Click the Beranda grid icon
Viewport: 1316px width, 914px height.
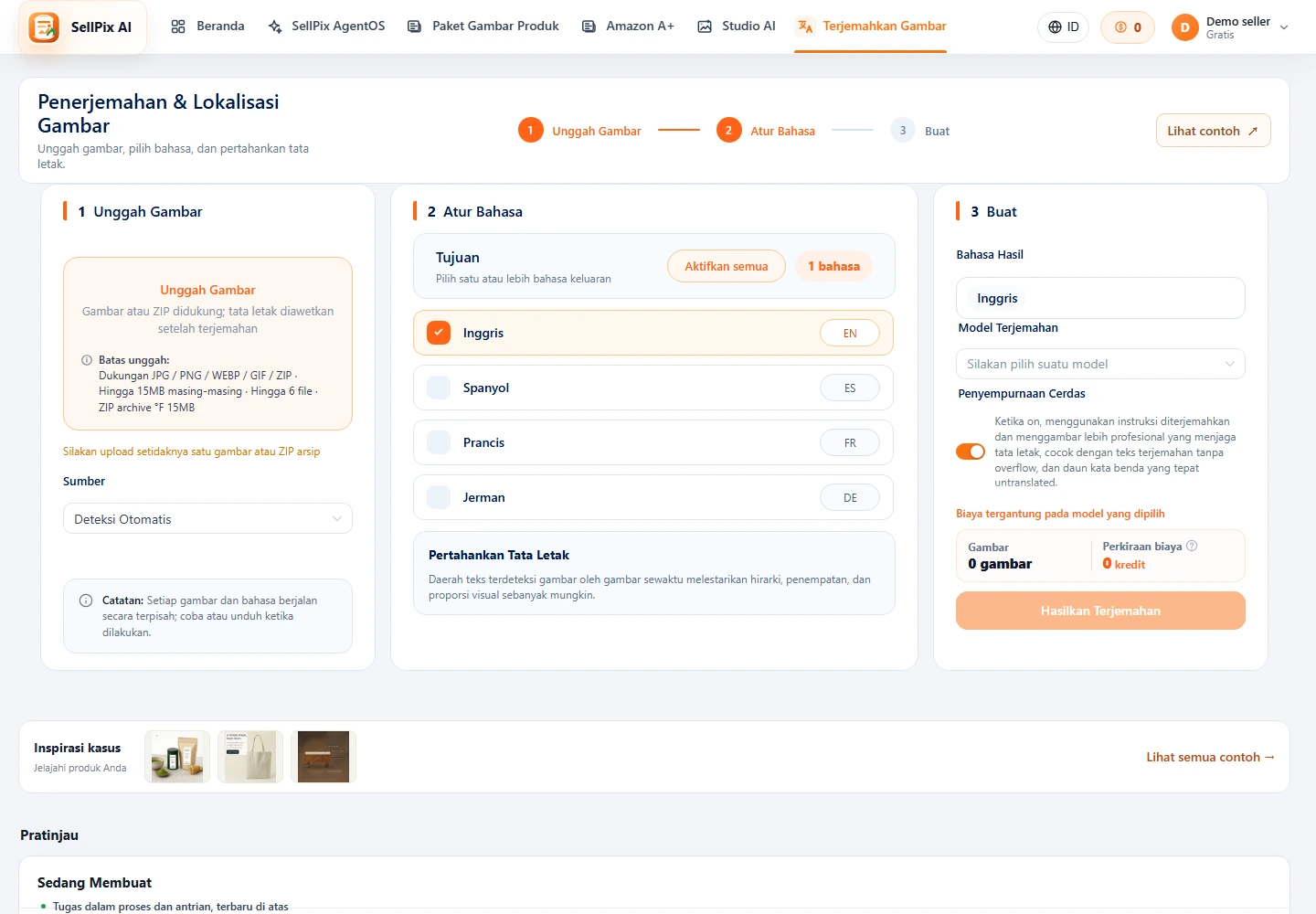click(x=178, y=27)
